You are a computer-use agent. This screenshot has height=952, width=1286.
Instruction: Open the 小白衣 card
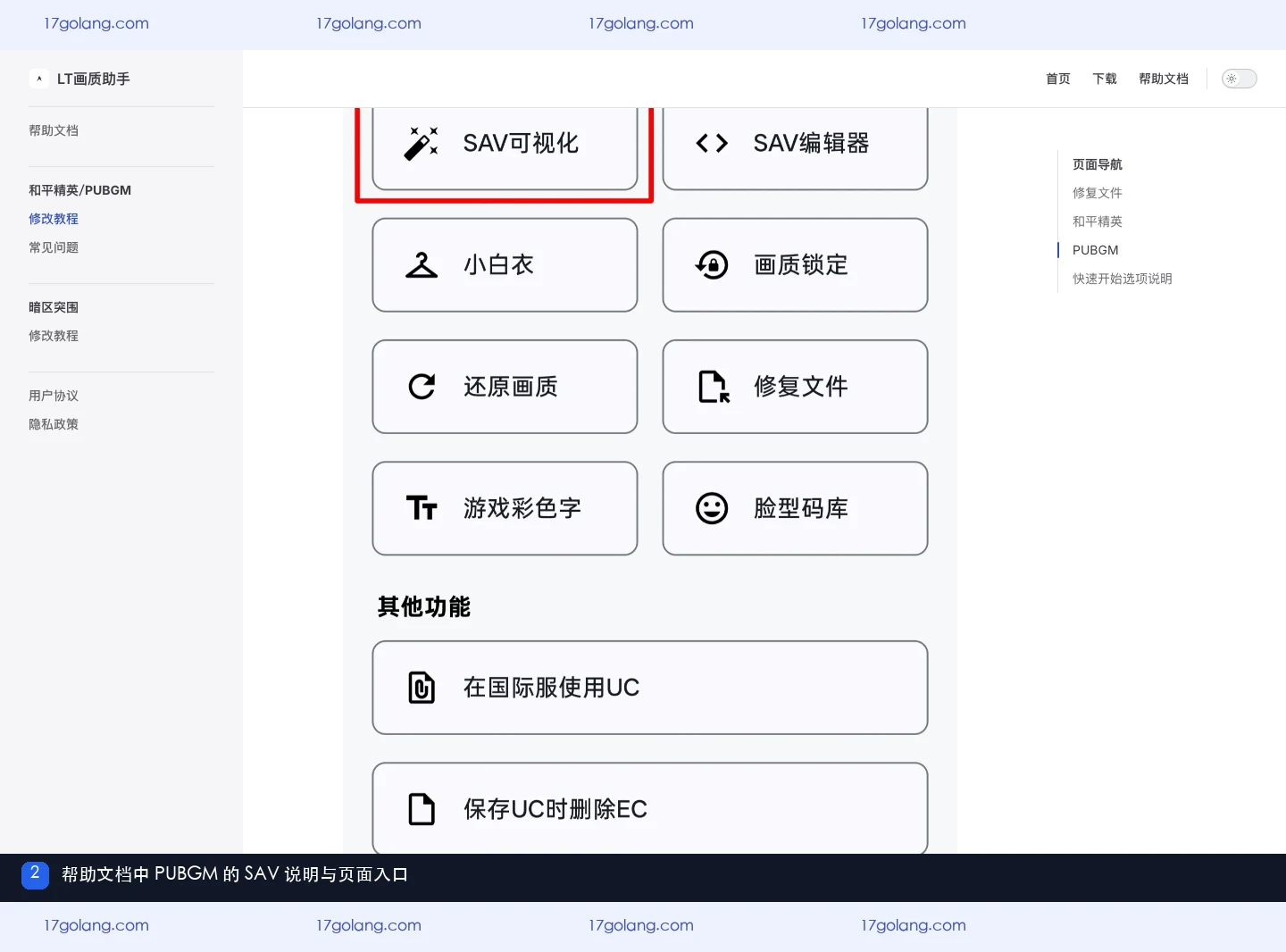(505, 265)
